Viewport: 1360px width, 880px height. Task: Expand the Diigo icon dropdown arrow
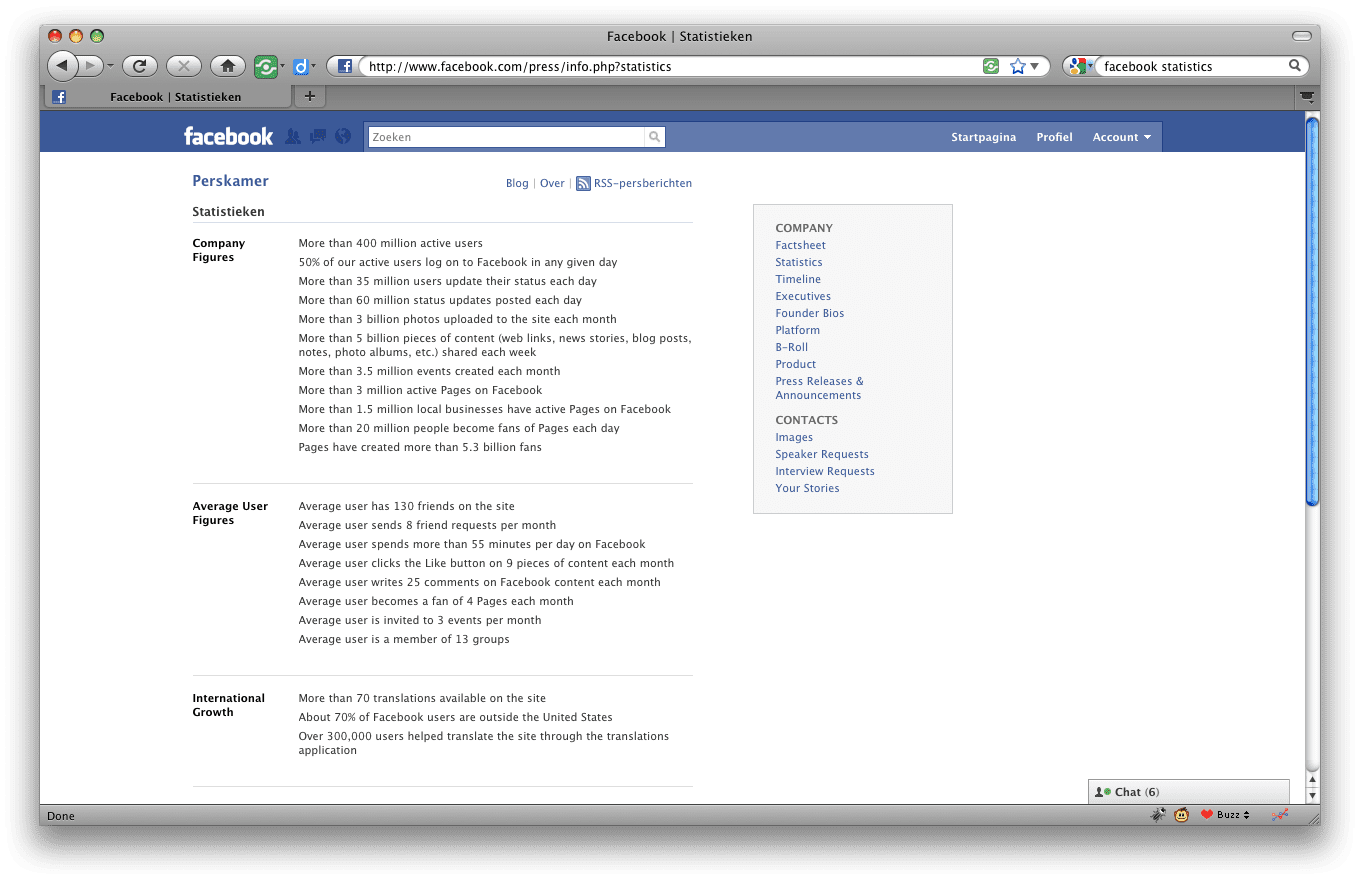(313, 67)
